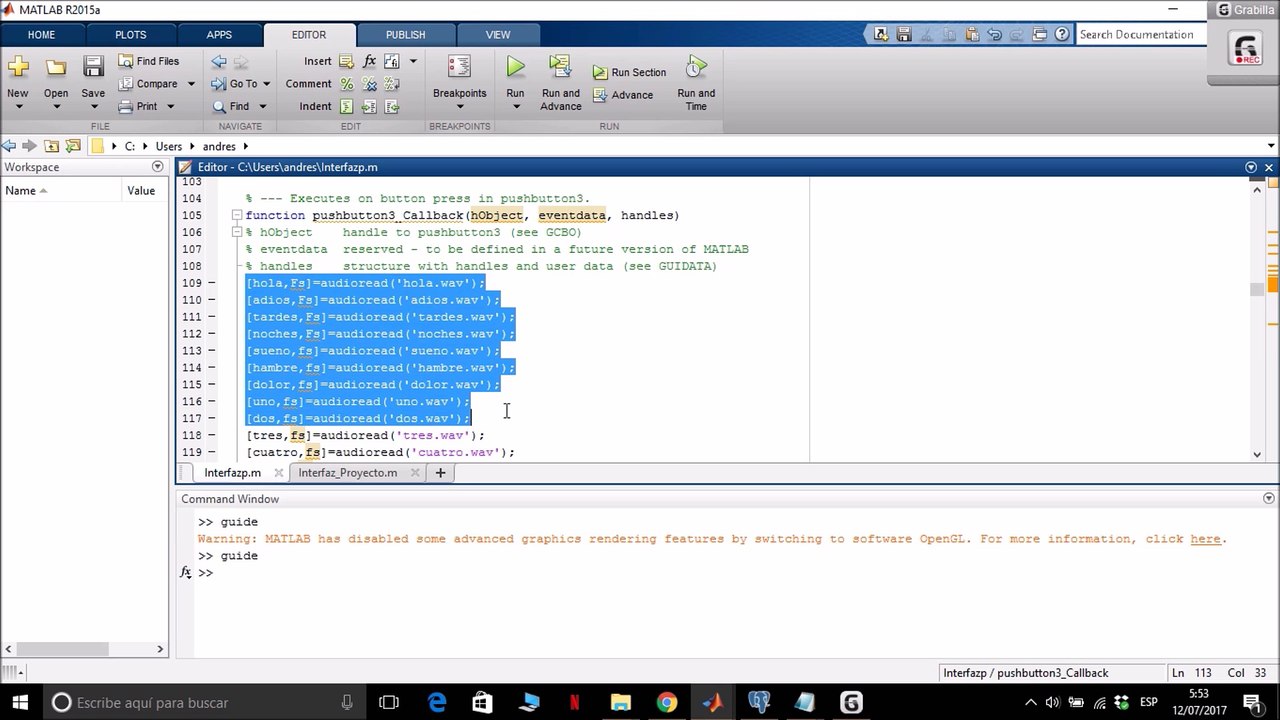Open the Help question mark icon
This screenshot has width=1280, height=720.
coord(1061,34)
